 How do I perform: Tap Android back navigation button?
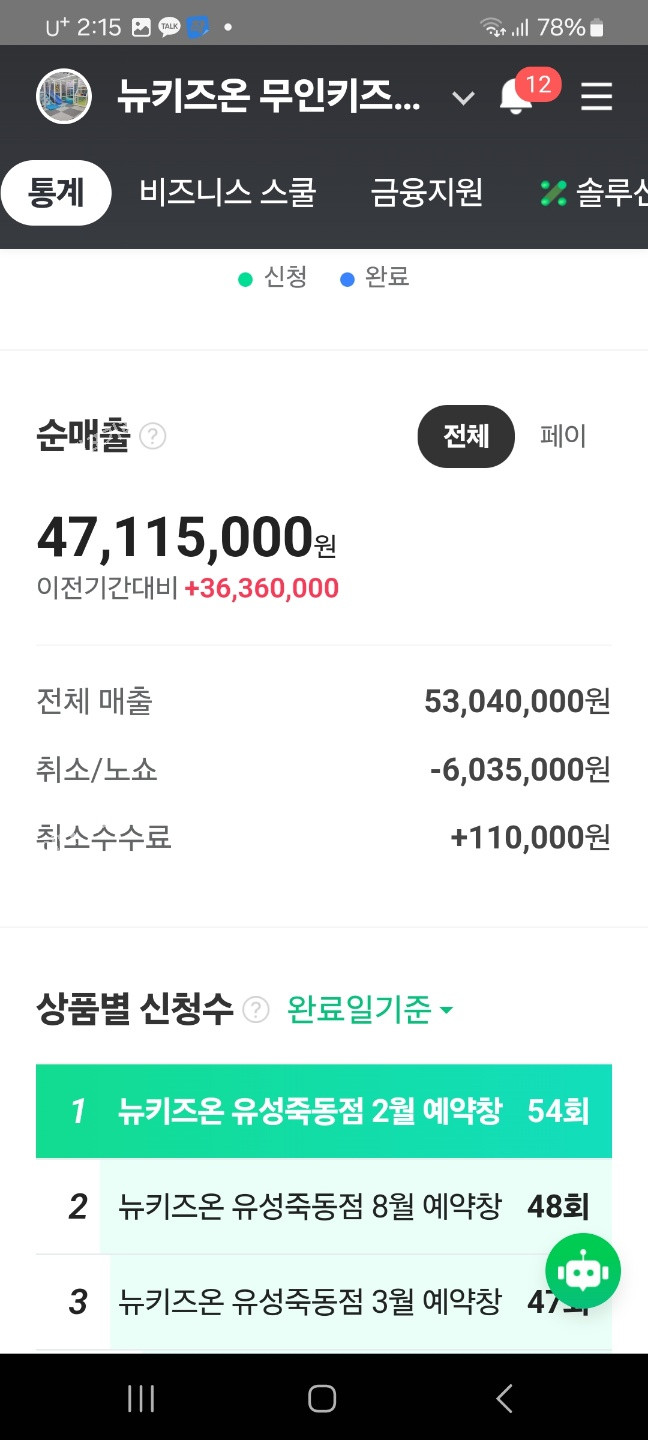(504, 1398)
